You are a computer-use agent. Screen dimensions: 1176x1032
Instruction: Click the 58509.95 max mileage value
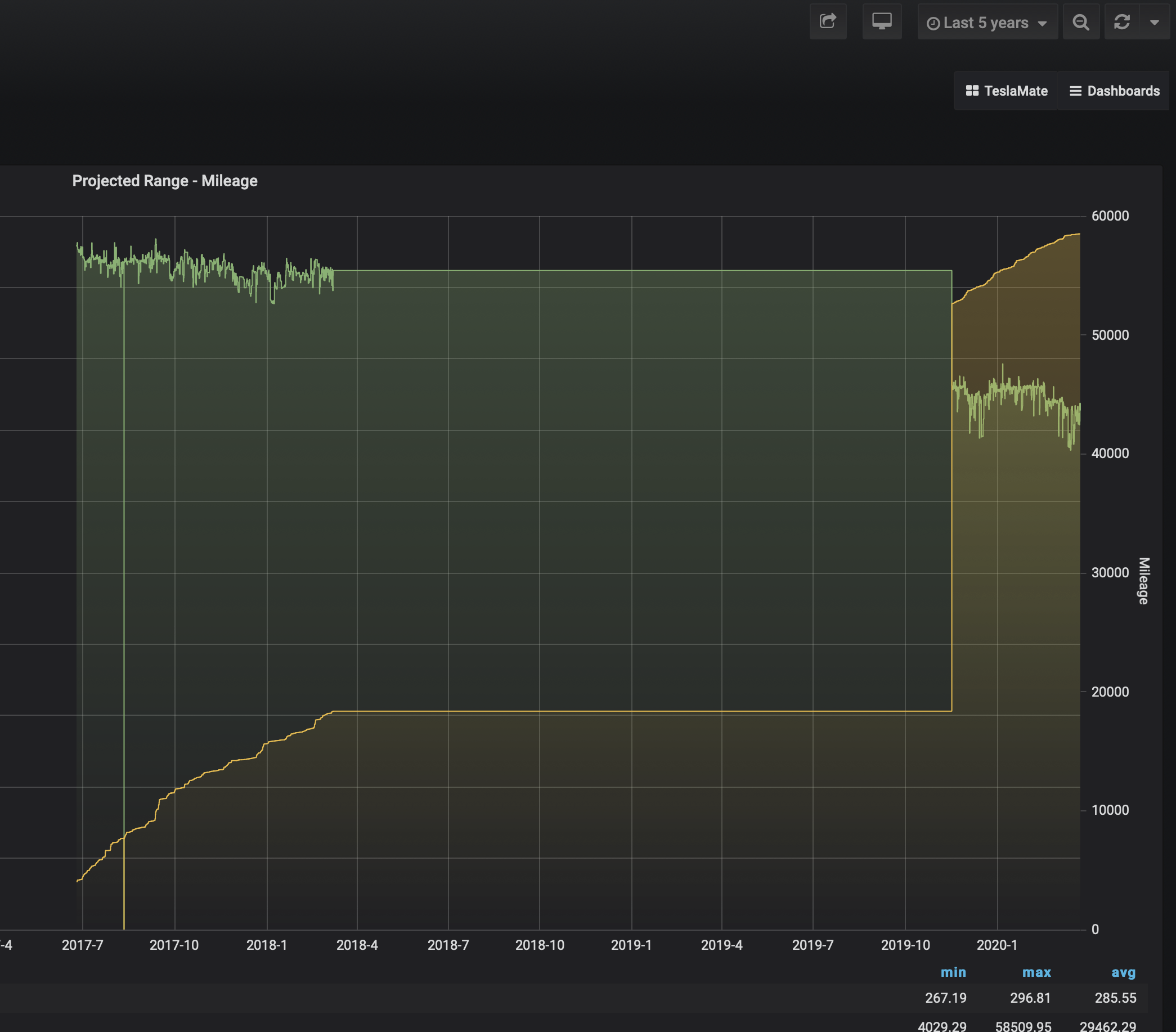point(1023,1026)
